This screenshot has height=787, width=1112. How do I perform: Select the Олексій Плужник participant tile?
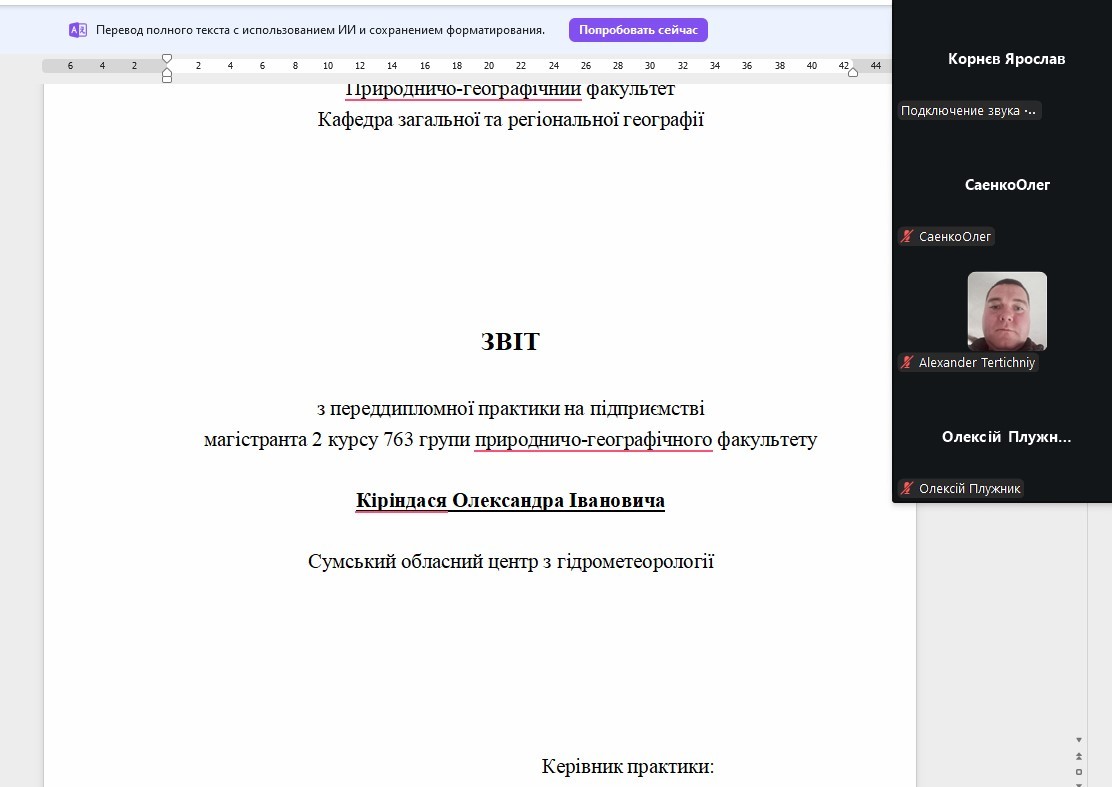click(1006, 437)
